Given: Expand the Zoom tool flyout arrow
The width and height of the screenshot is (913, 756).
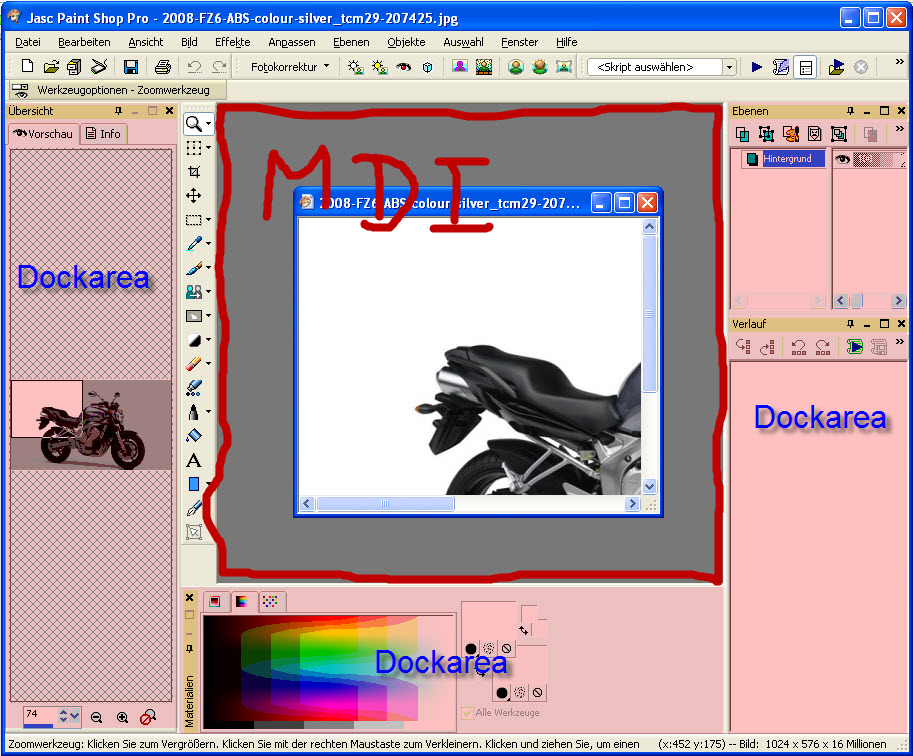Looking at the screenshot, I should 208,123.
